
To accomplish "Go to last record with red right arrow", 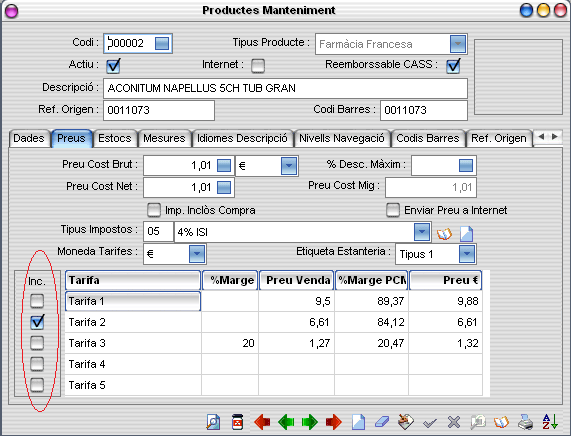I will 334,422.
